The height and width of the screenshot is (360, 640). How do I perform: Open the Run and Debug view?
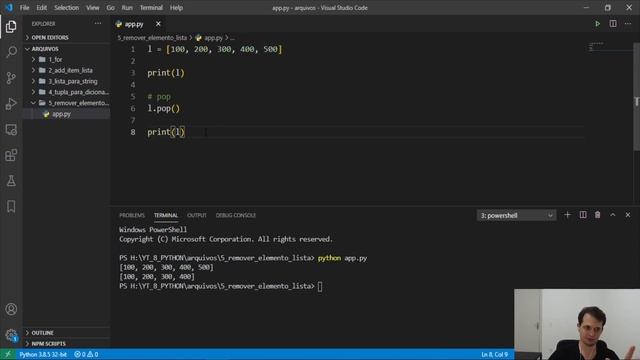11,103
